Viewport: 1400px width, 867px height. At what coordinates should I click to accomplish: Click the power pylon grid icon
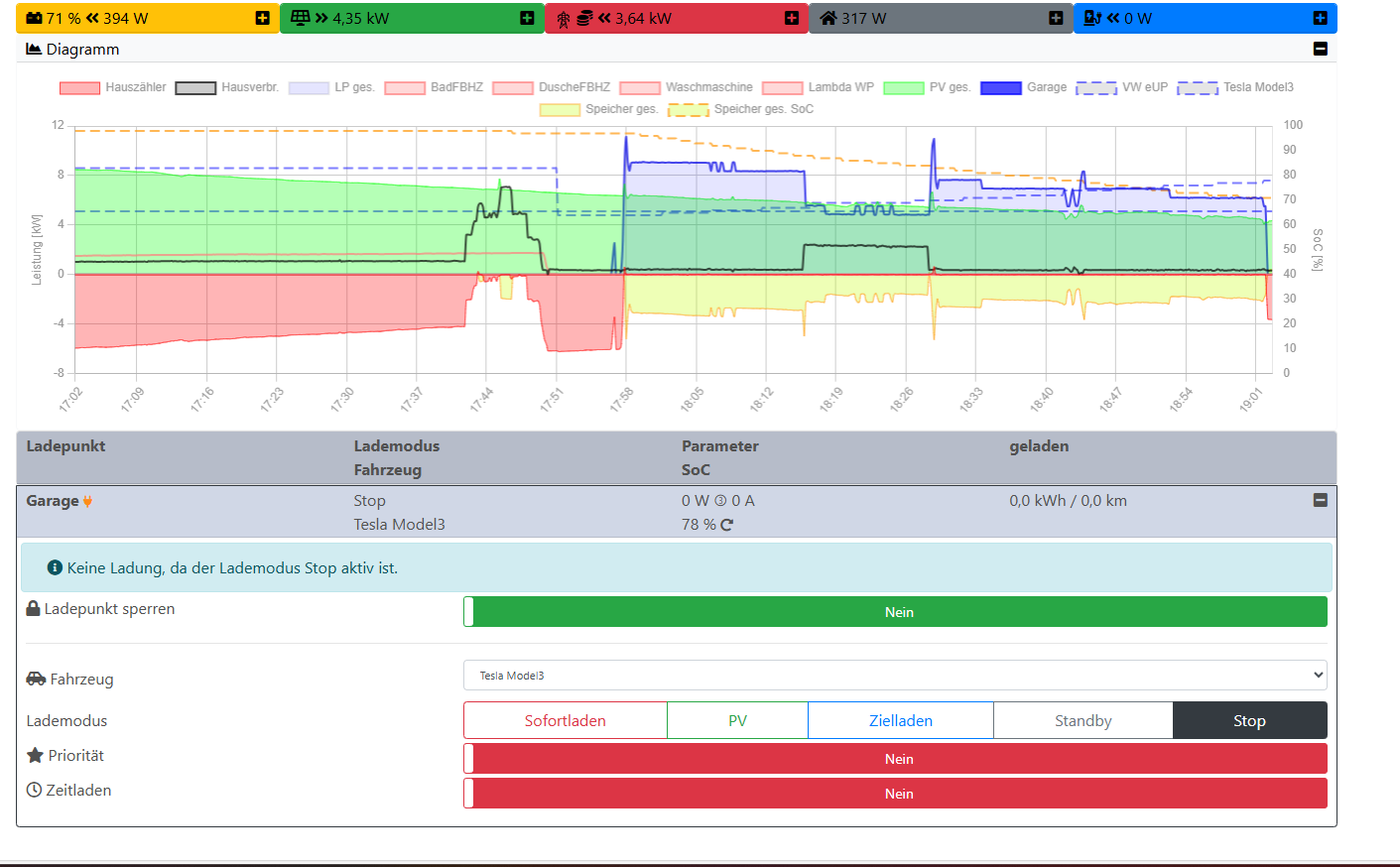pyautogui.click(x=564, y=19)
